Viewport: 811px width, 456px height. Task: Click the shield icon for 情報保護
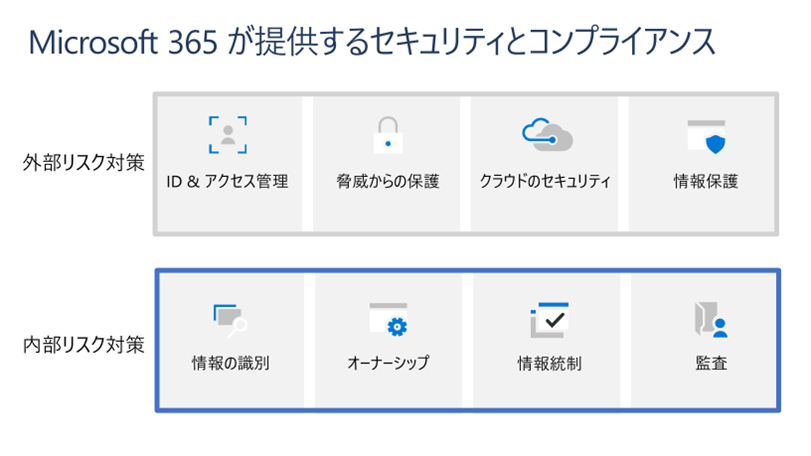pos(706,137)
